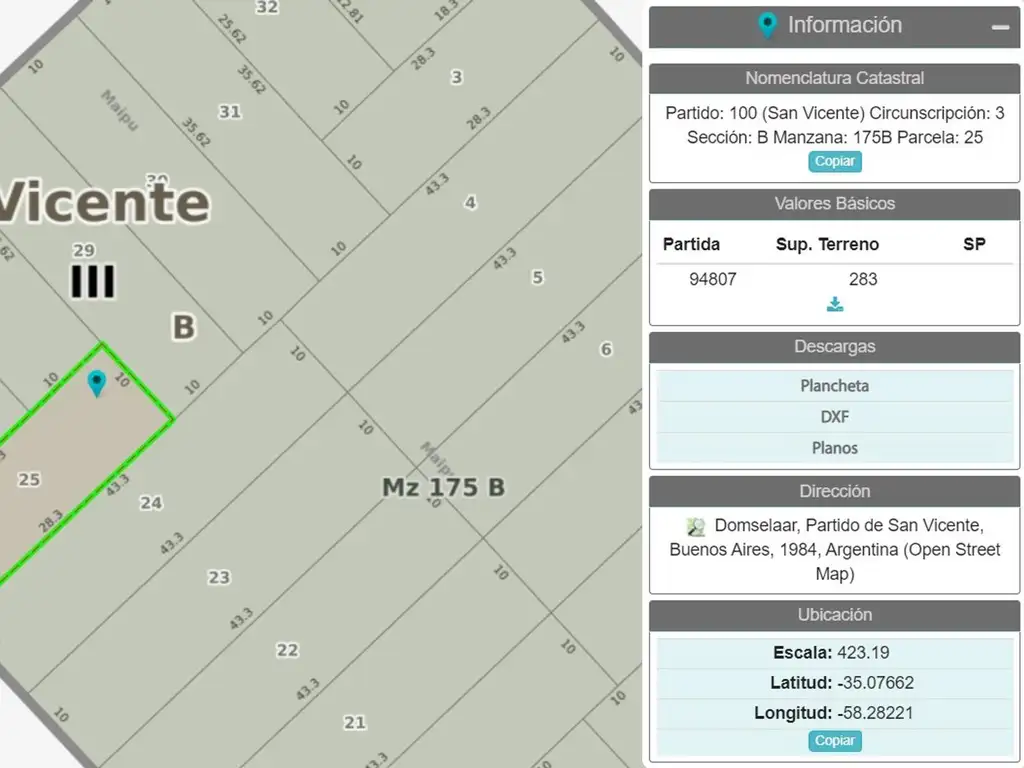Collapse the Información panel with minus icon
This screenshot has width=1024, height=768.
coord(1000,27)
